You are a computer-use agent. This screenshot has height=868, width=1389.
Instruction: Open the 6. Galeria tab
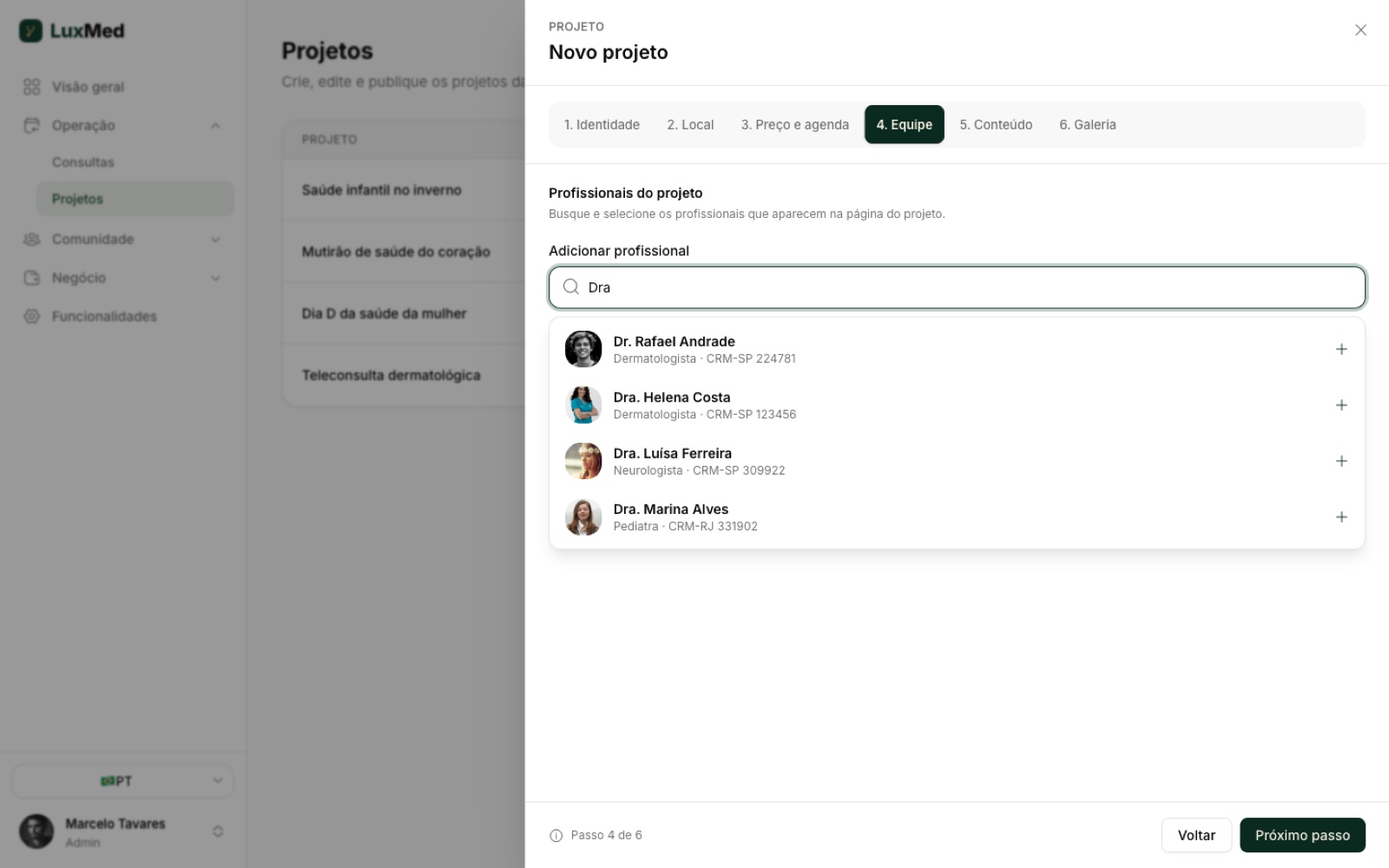pos(1088,125)
